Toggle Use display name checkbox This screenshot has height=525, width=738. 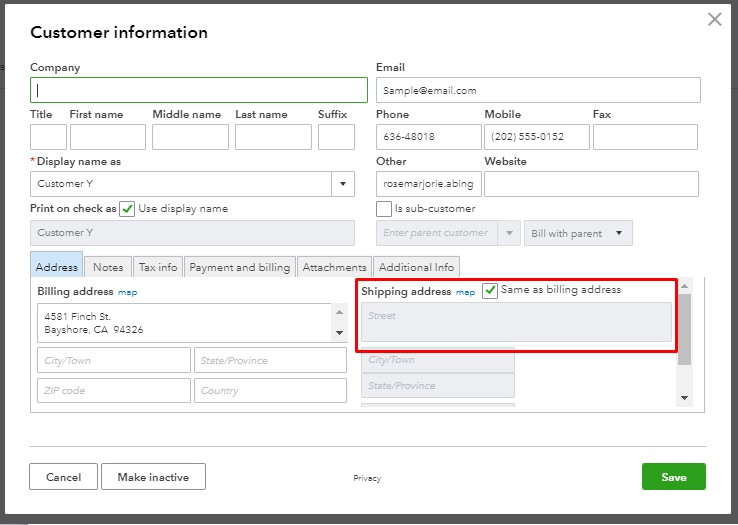click(x=127, y=209)
